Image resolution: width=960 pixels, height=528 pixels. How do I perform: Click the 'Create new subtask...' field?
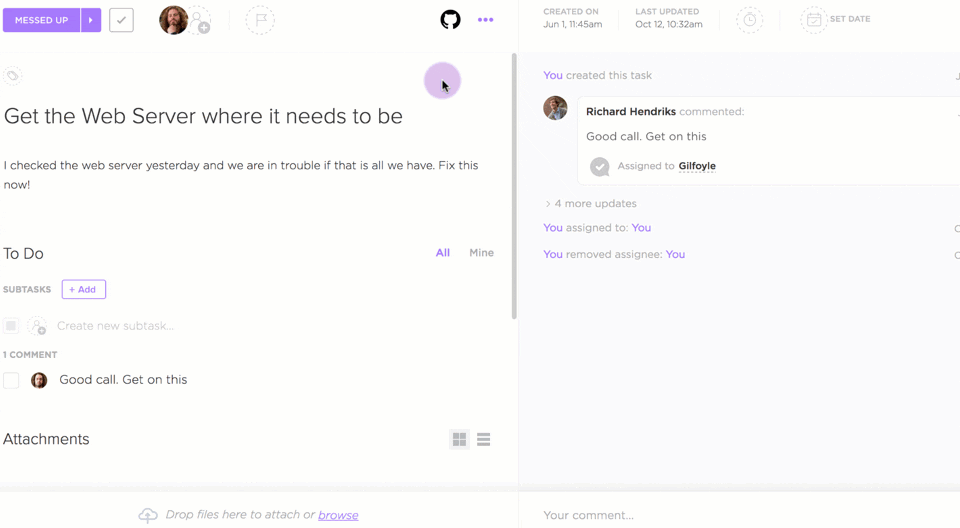click(115, 326)
